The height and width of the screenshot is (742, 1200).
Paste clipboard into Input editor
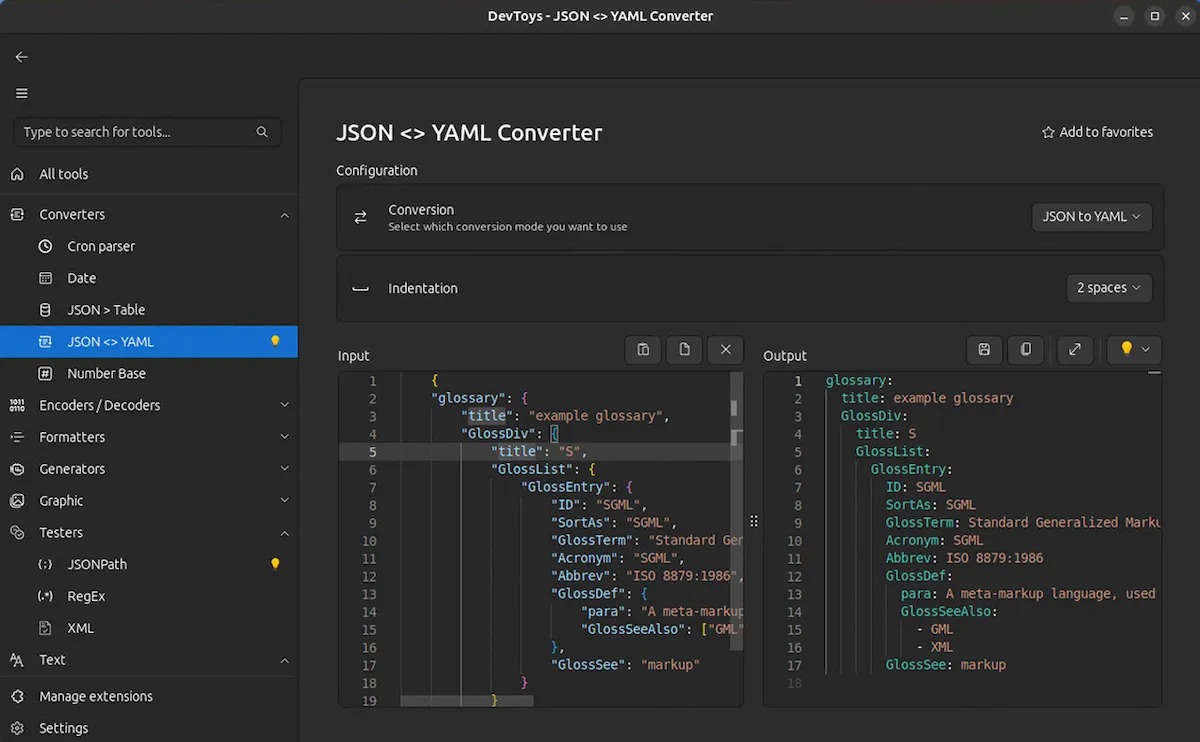click(643, 349)
